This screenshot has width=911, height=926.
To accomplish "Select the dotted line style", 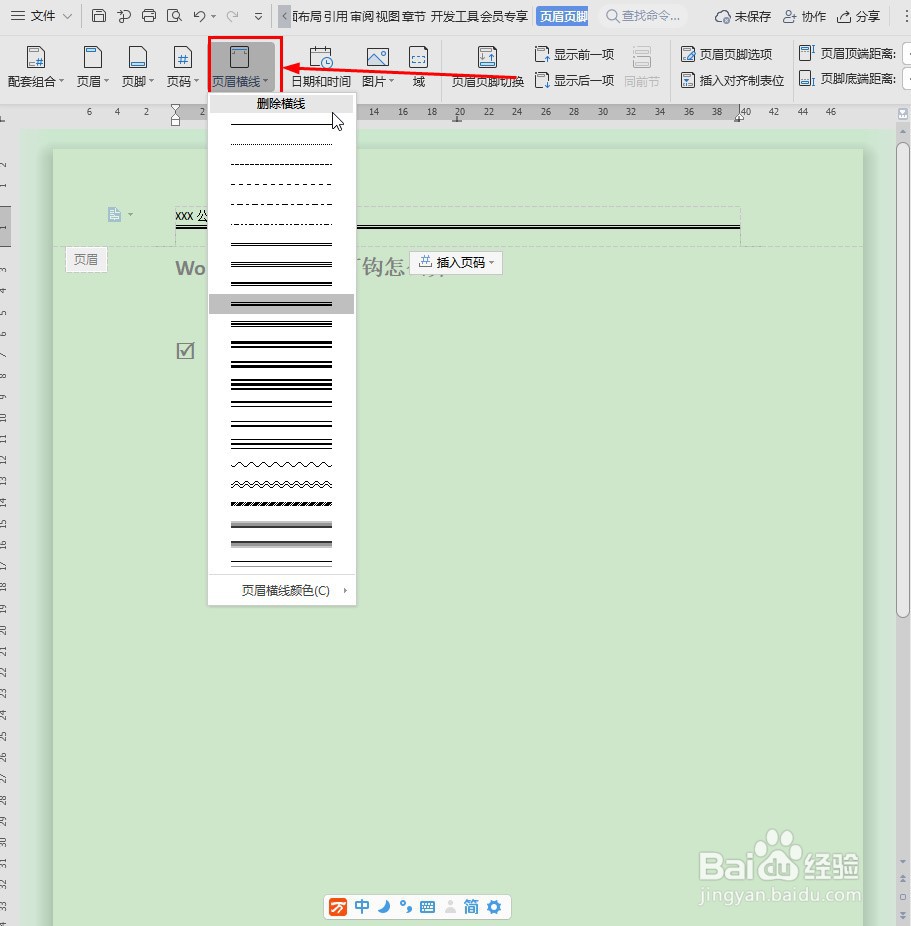I will click(281, 144).
